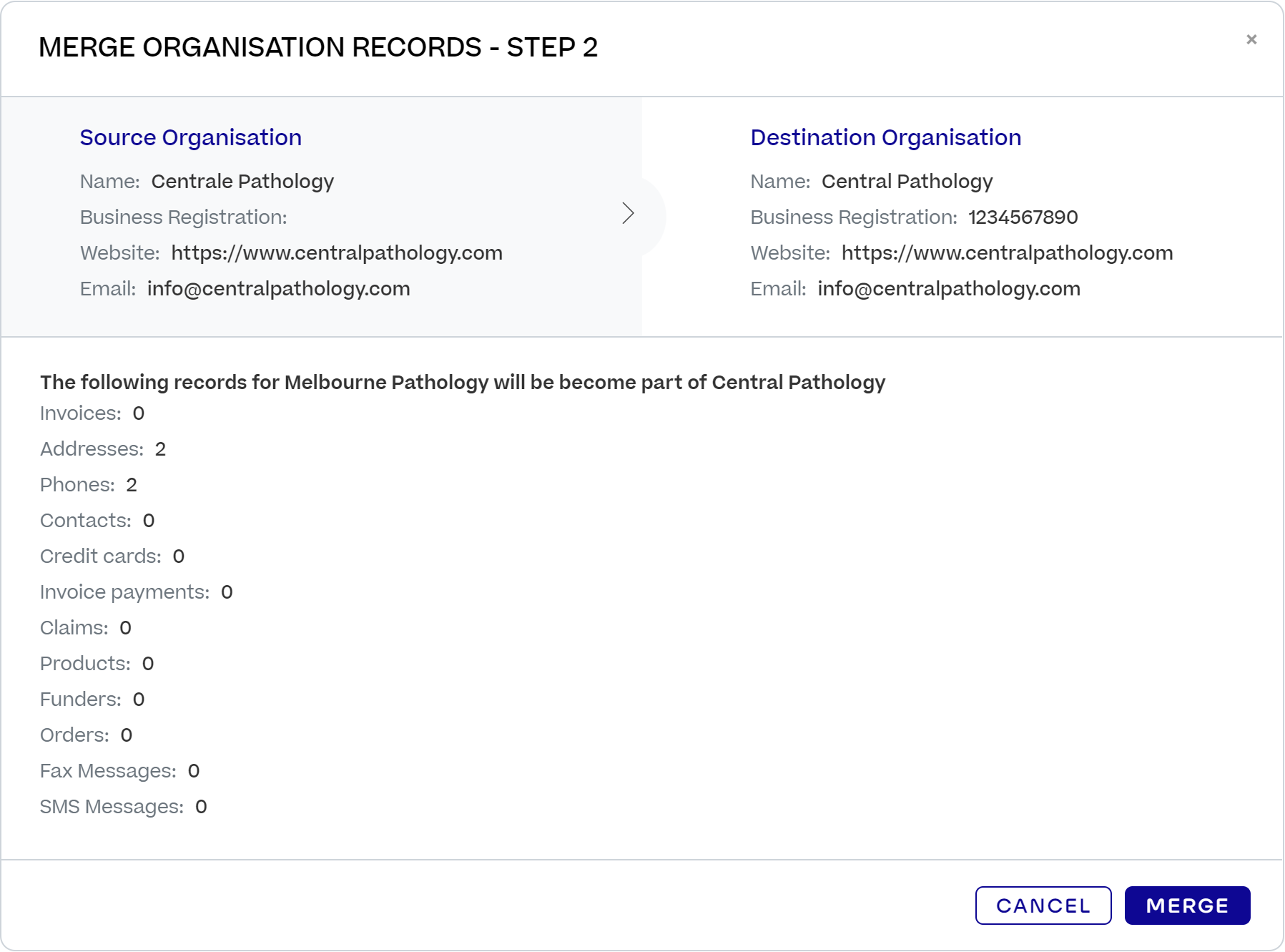Viewport: 1285px width, 952px height.
Task: Select the destination name Central Pathology
Action: (907, 181)
